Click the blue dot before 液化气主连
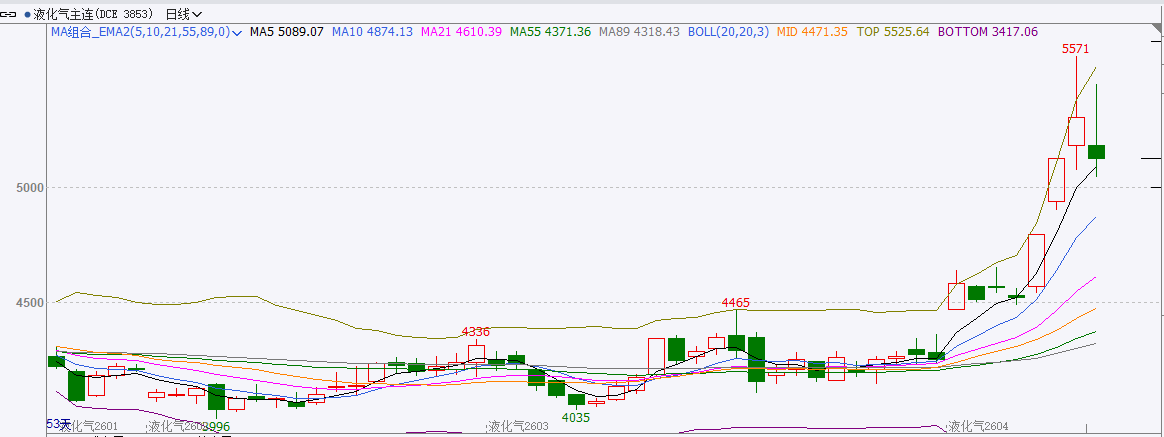 pos(27,14)
